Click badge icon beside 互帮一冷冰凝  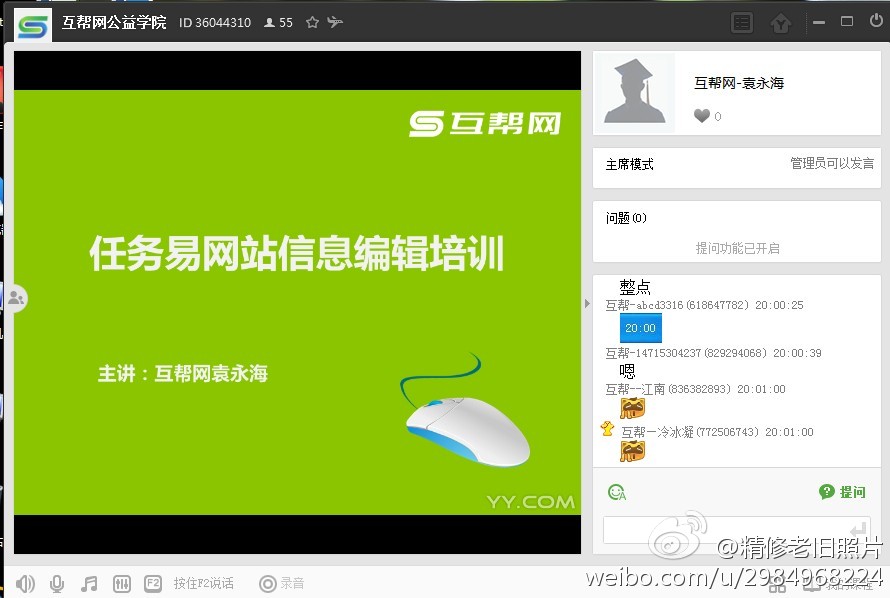tap(607, 429)
